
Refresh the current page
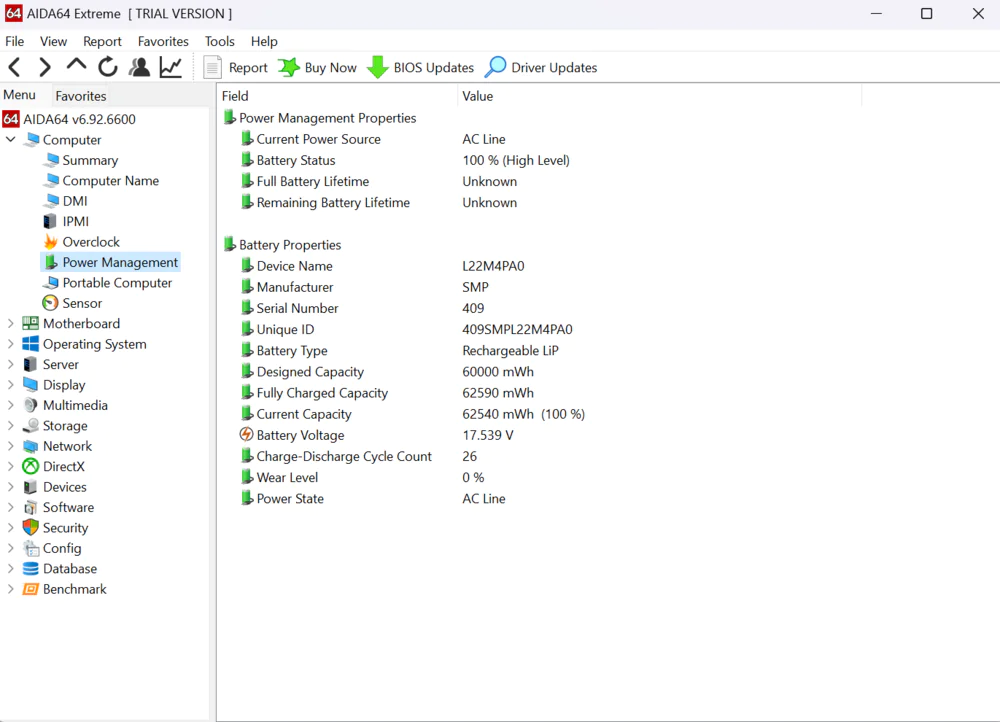(108, 67)
